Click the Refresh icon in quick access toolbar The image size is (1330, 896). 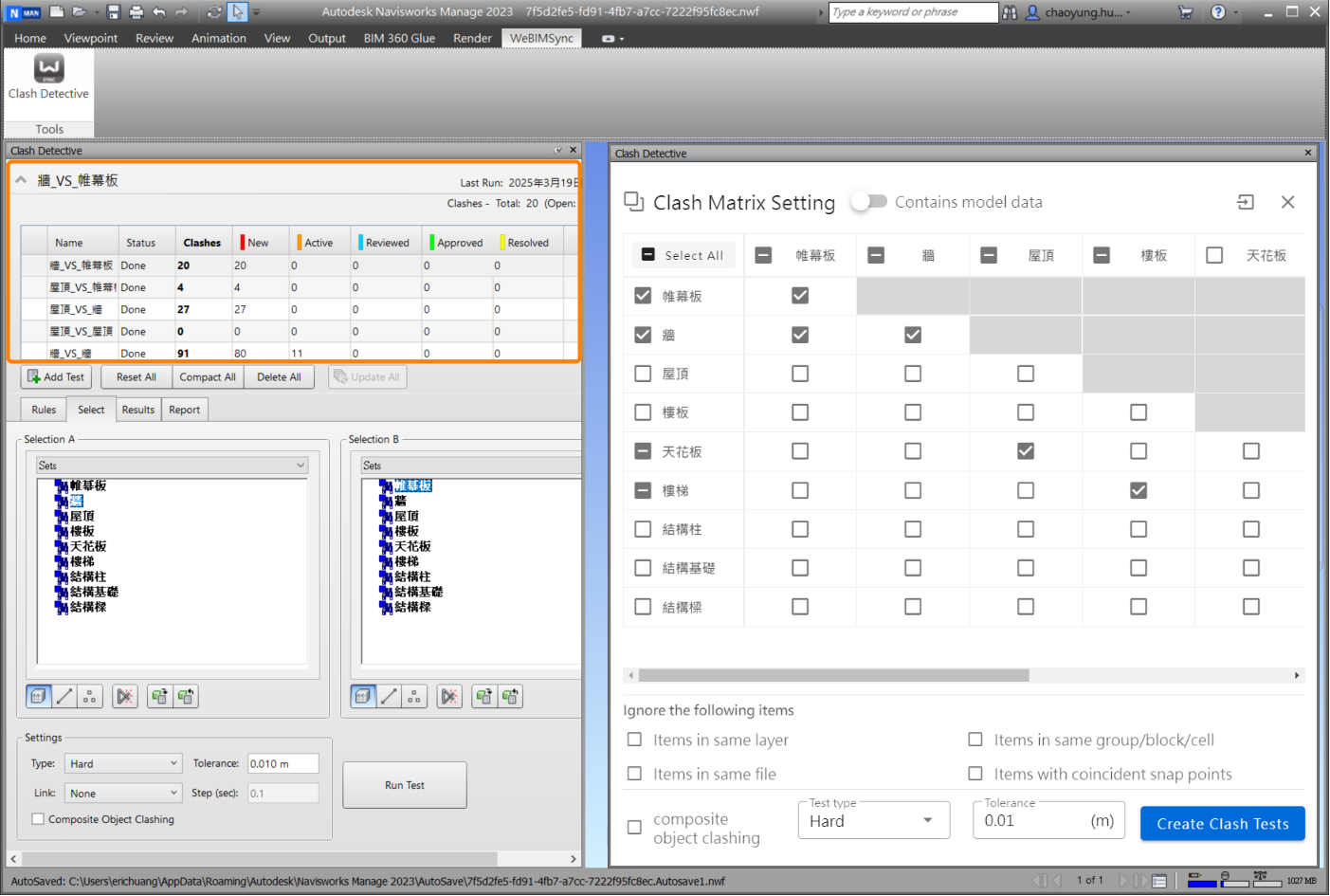coord(214,11)
